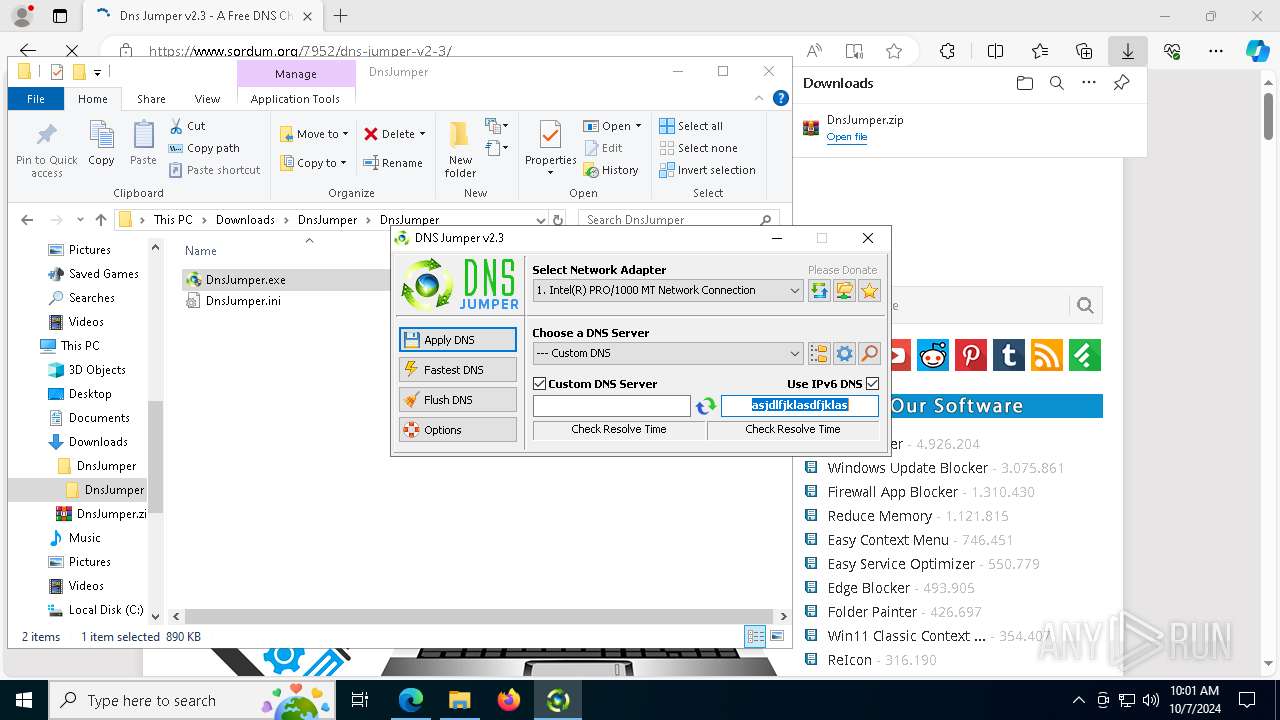1280x720 pixels.
Task: Click Flush DNS button
Action: (458, 400)
